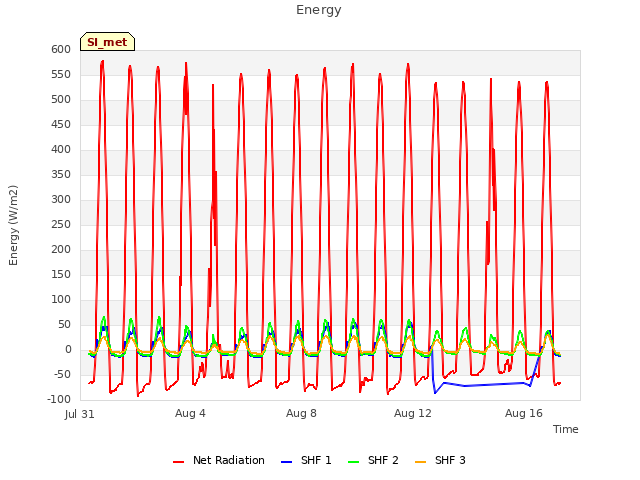Viewport: 640px width, 480px height.
Task: Click the orange SHF 3 legend swatch
Action: point(421,462)
